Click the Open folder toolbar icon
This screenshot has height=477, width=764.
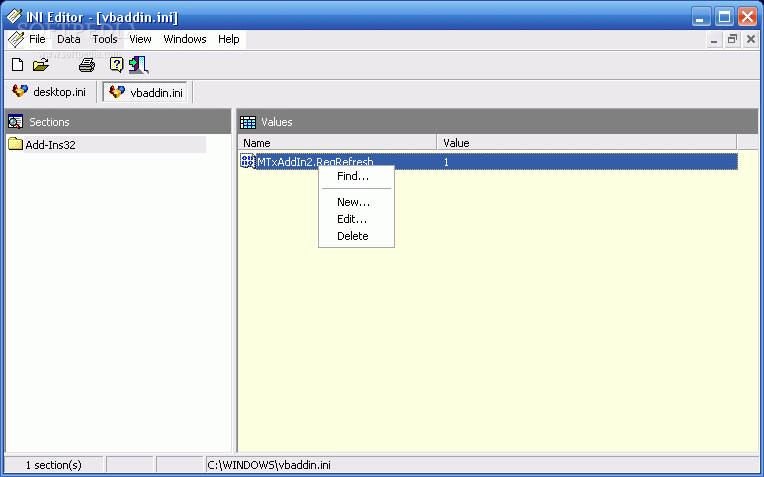(41, 65)
